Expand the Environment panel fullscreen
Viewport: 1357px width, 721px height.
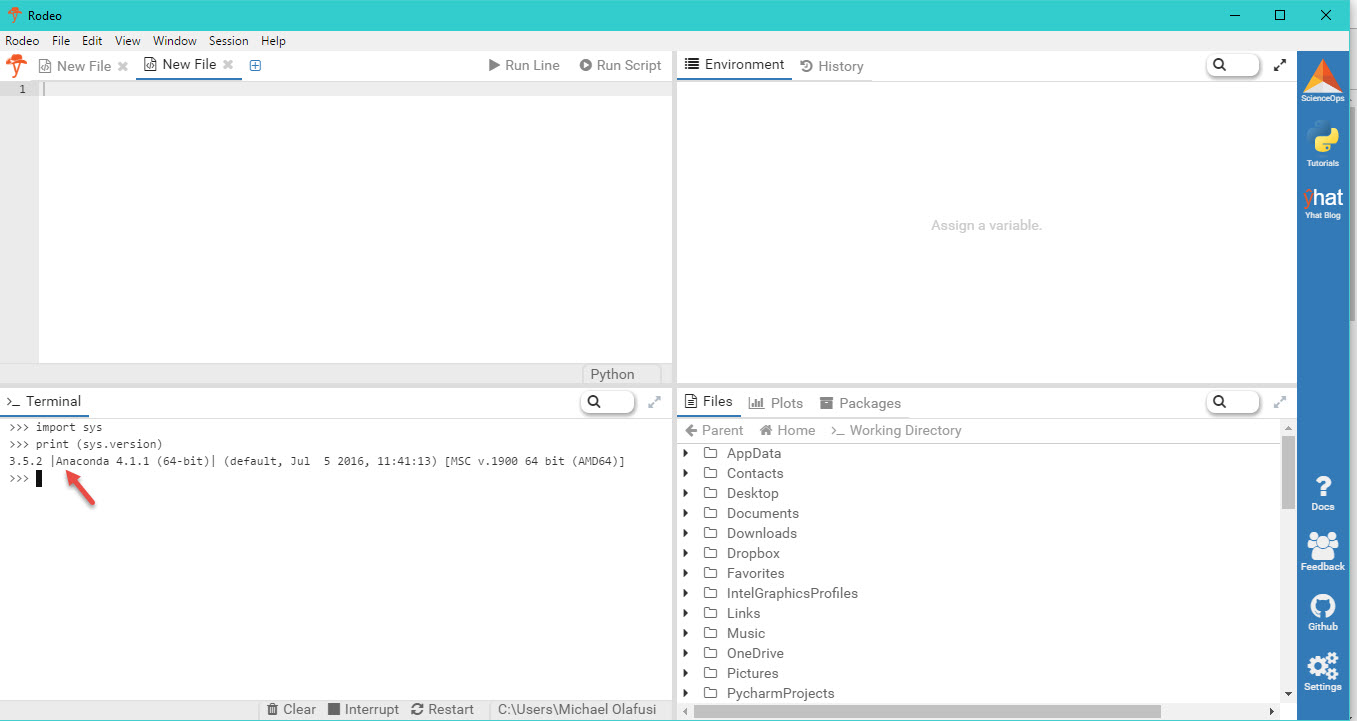[x=1280, y=64]
